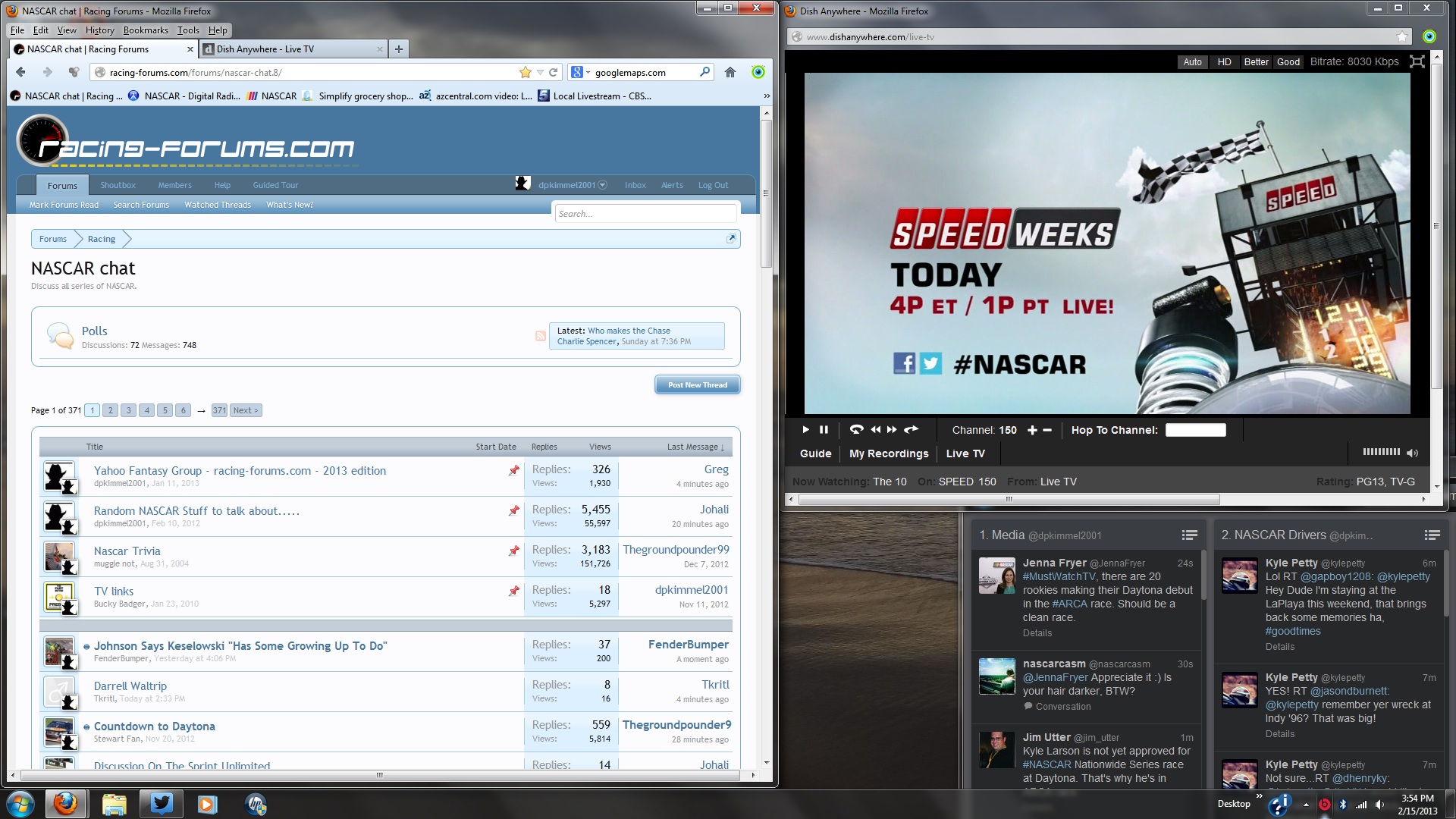Set video quality to Good

point(1288,62)
